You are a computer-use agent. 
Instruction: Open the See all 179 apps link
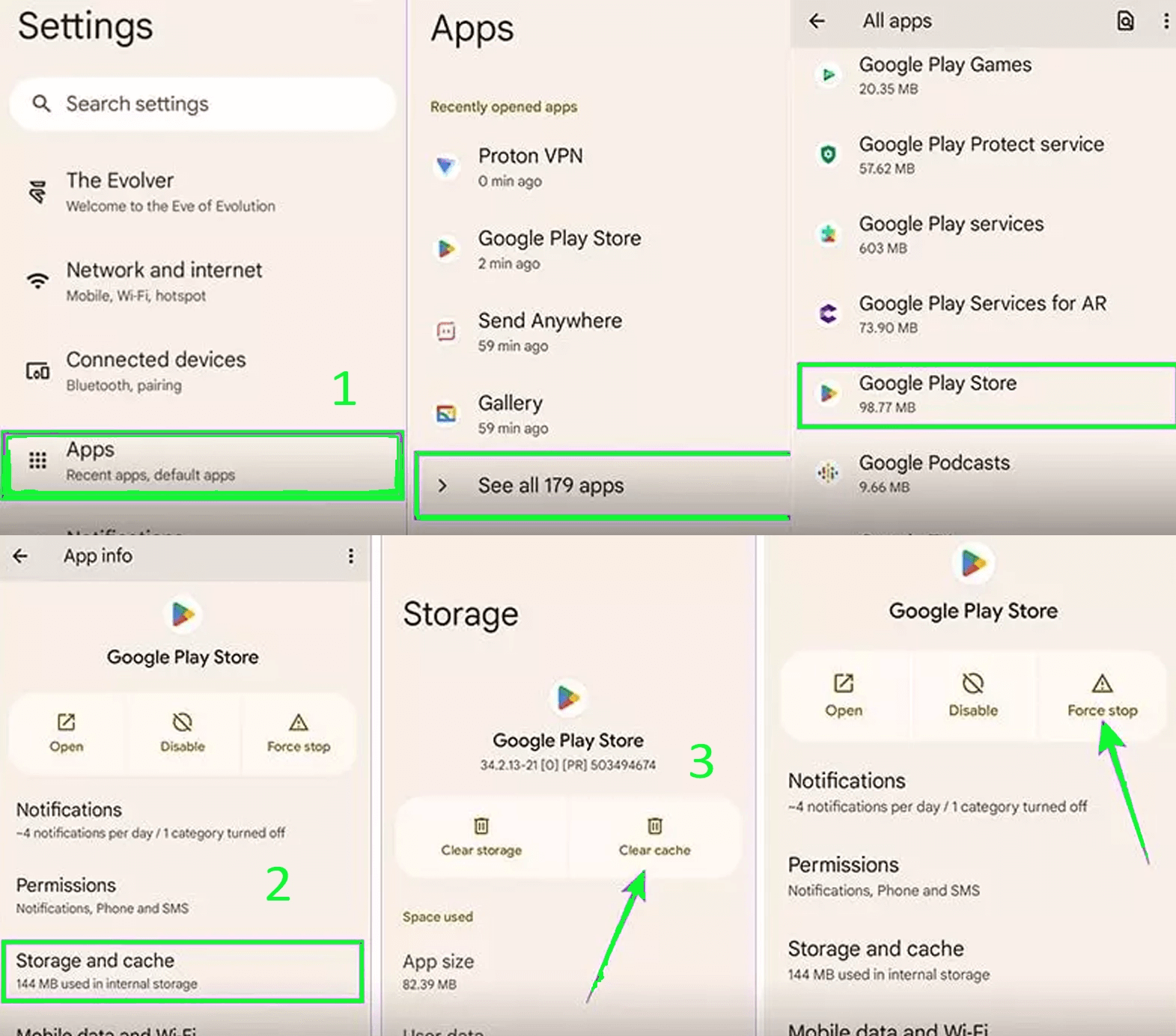(603, 486)
